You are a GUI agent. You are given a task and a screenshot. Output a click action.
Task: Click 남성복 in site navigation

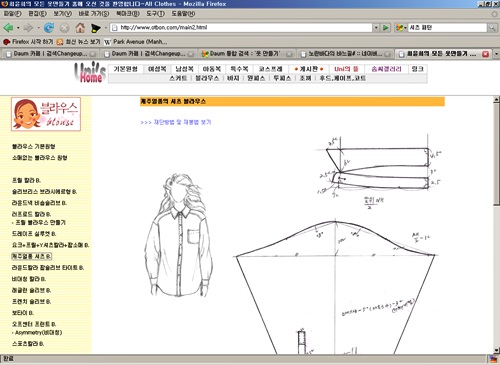[x=184, y=69]
